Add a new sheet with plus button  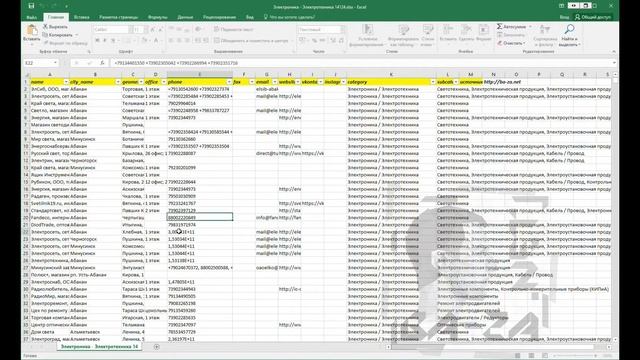[x=156, y=347]
